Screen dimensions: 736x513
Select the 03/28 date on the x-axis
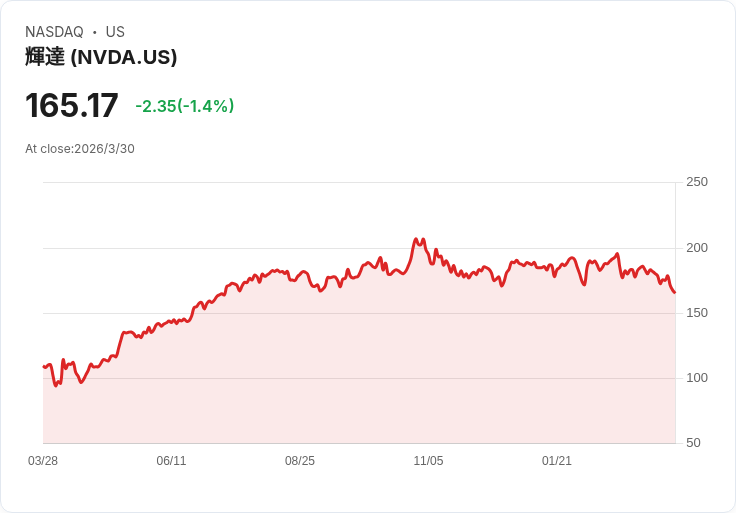(x=43, y=461)
